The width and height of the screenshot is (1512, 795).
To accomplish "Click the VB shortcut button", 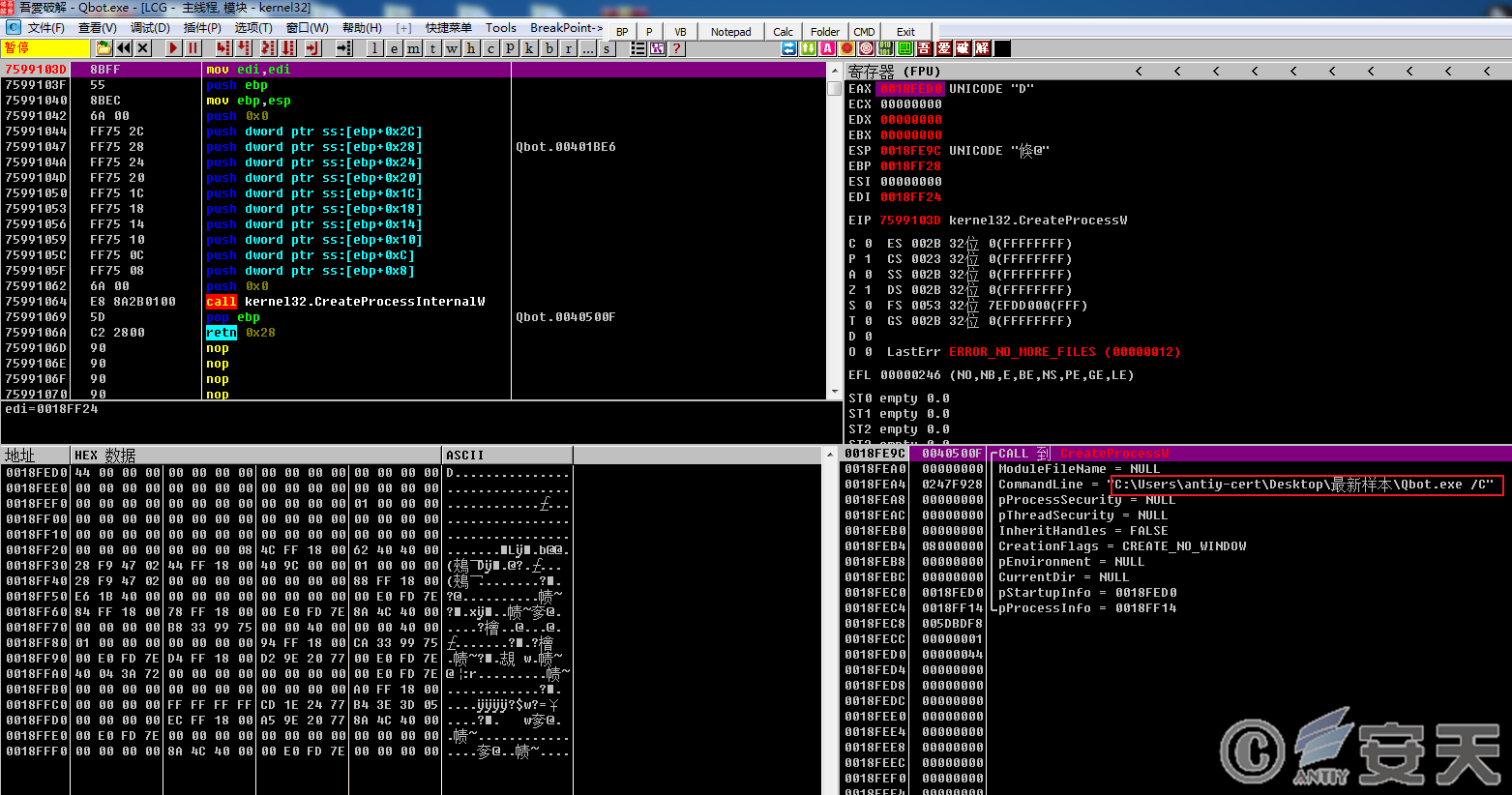I will coord(680,31).
